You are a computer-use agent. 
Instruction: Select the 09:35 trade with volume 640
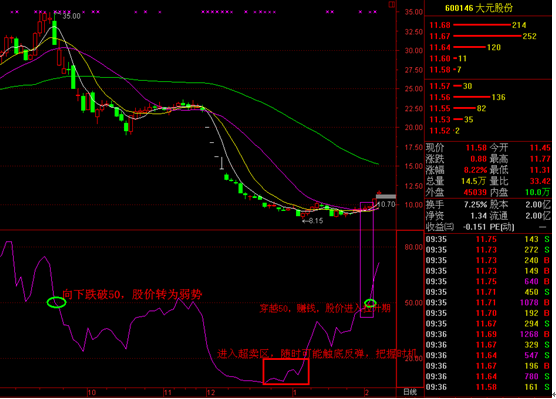pyautogui.click(x=488, y=282)
